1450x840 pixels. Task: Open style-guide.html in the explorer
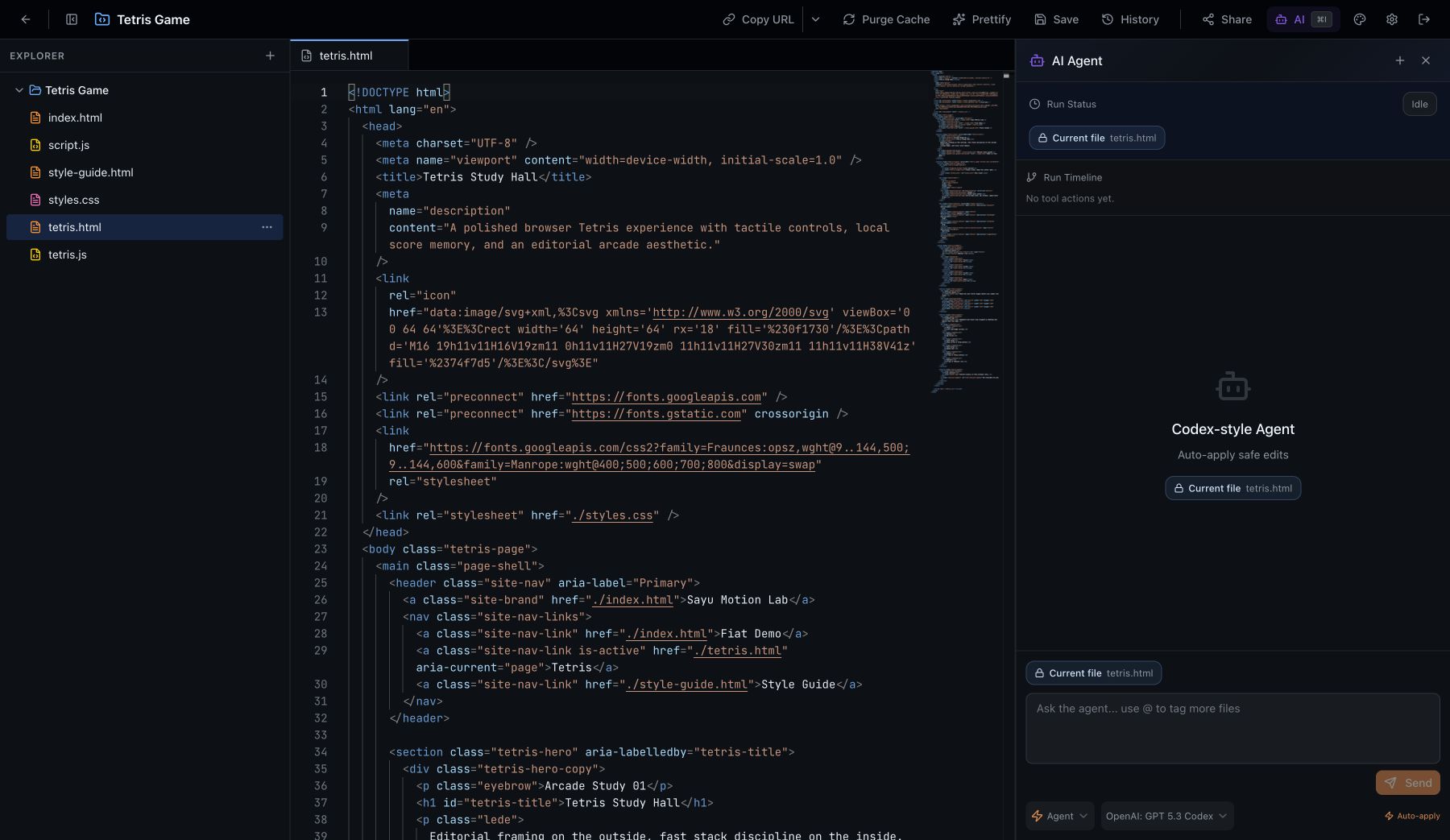coord(145,172)
